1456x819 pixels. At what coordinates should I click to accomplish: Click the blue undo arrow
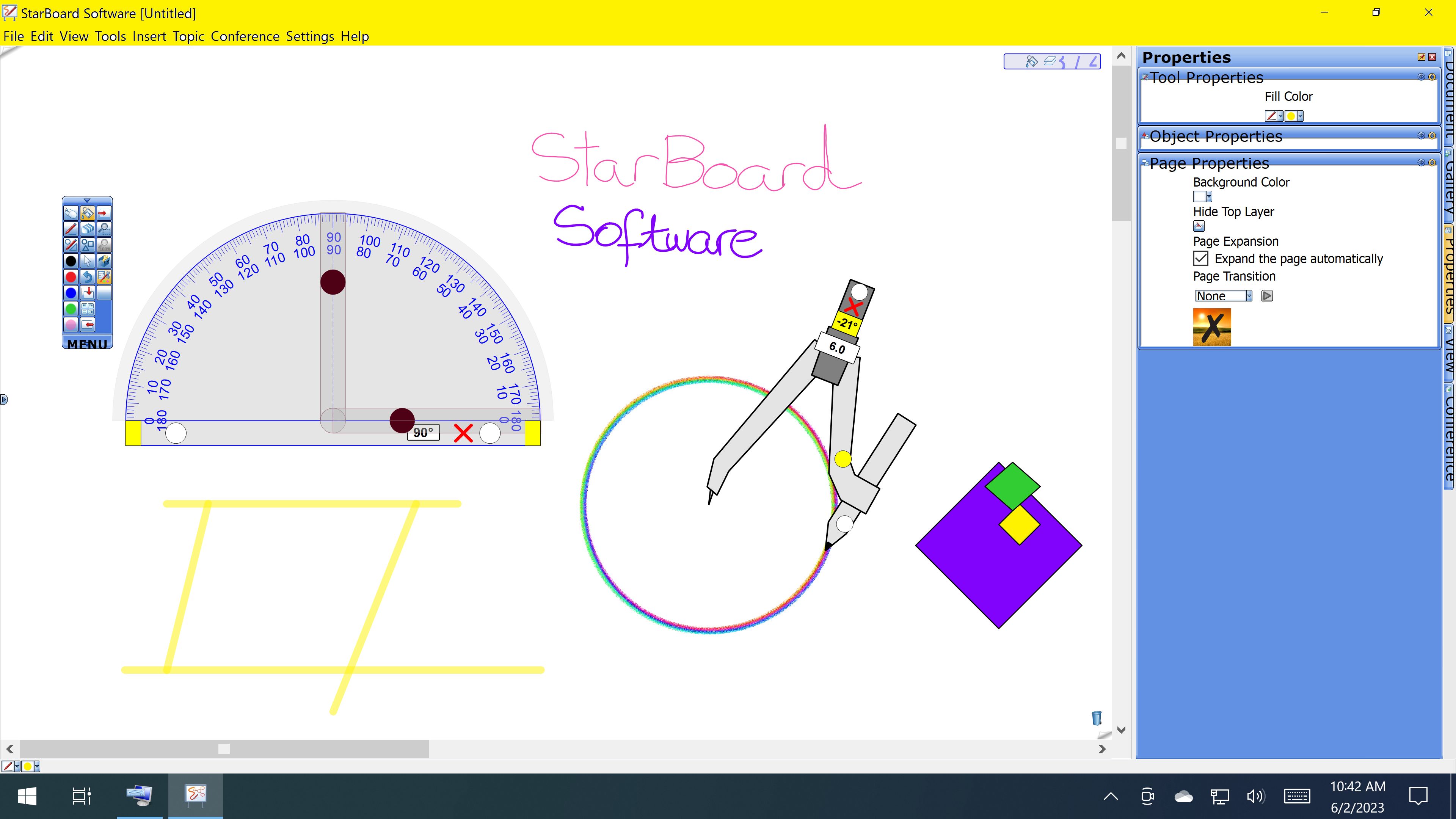[87, 276]
